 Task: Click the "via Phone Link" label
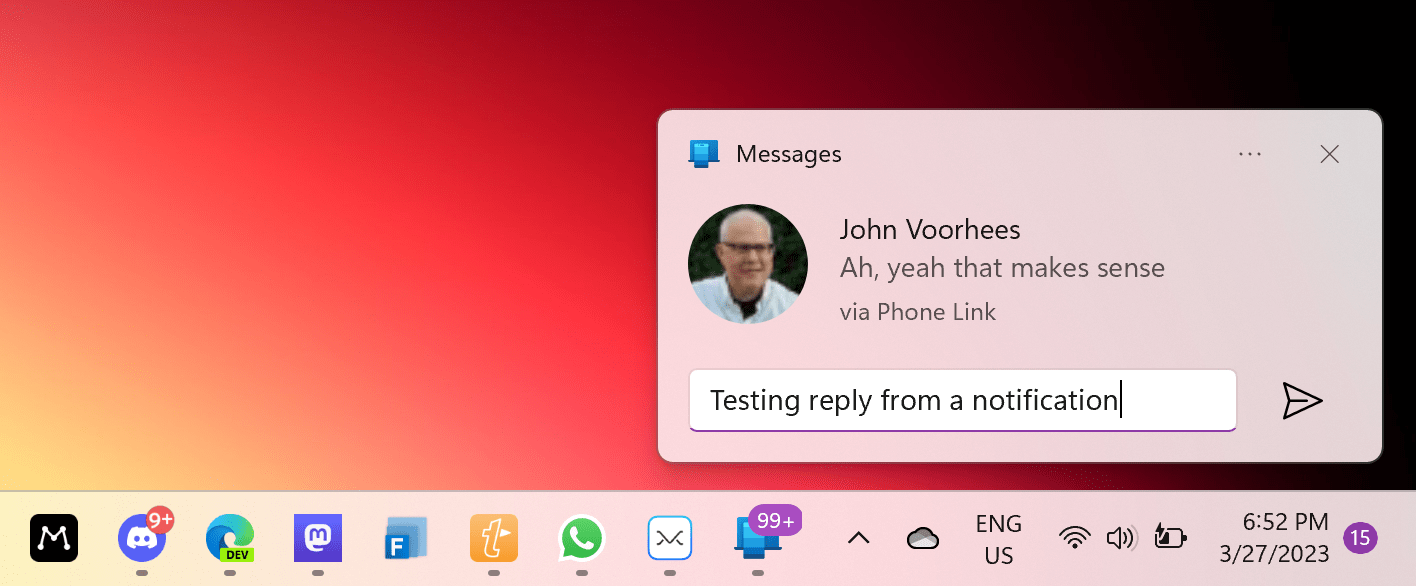[x=918, y=312]
